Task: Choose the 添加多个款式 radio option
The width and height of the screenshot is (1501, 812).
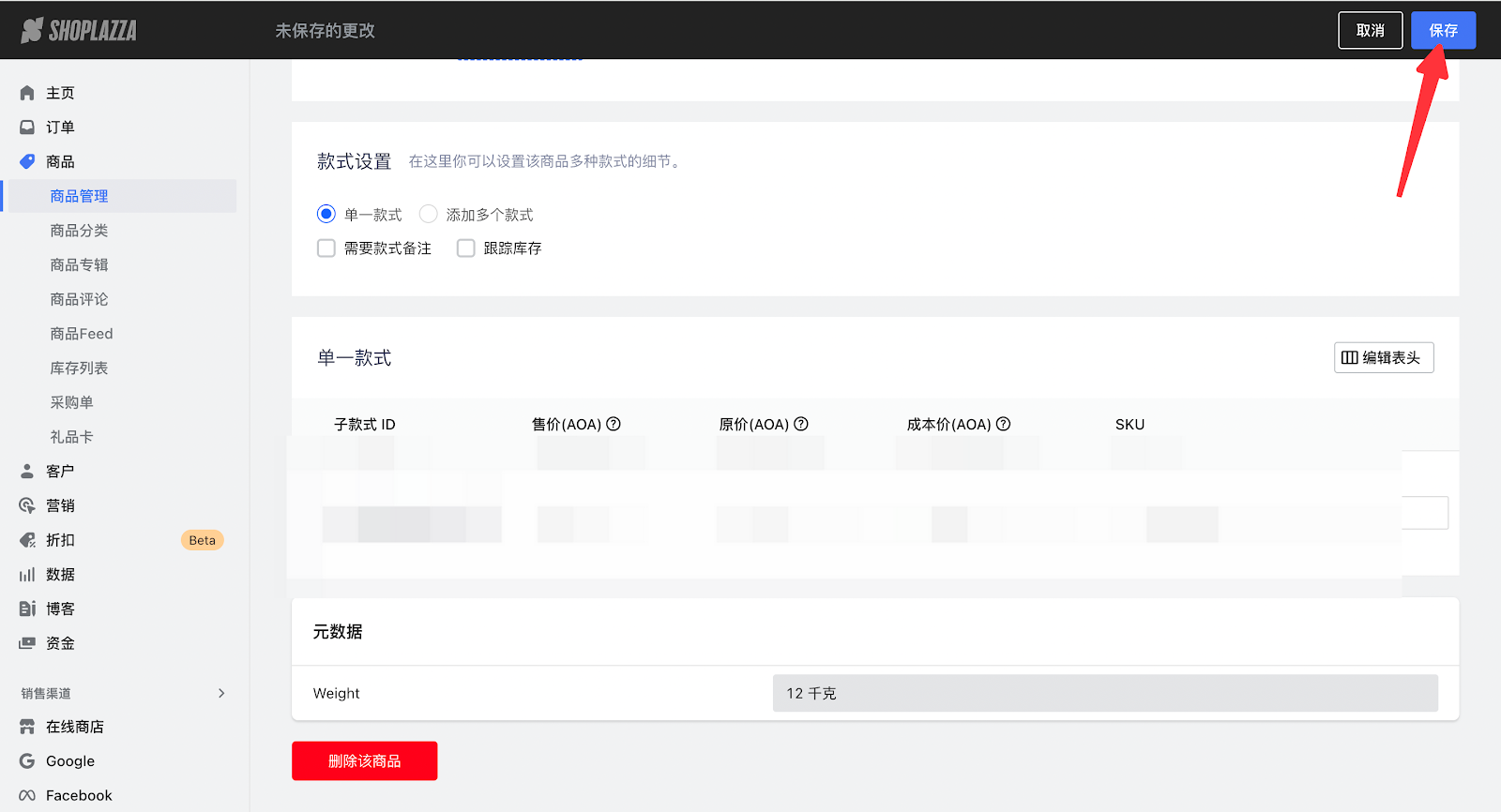Action: (x=429, y=214)
